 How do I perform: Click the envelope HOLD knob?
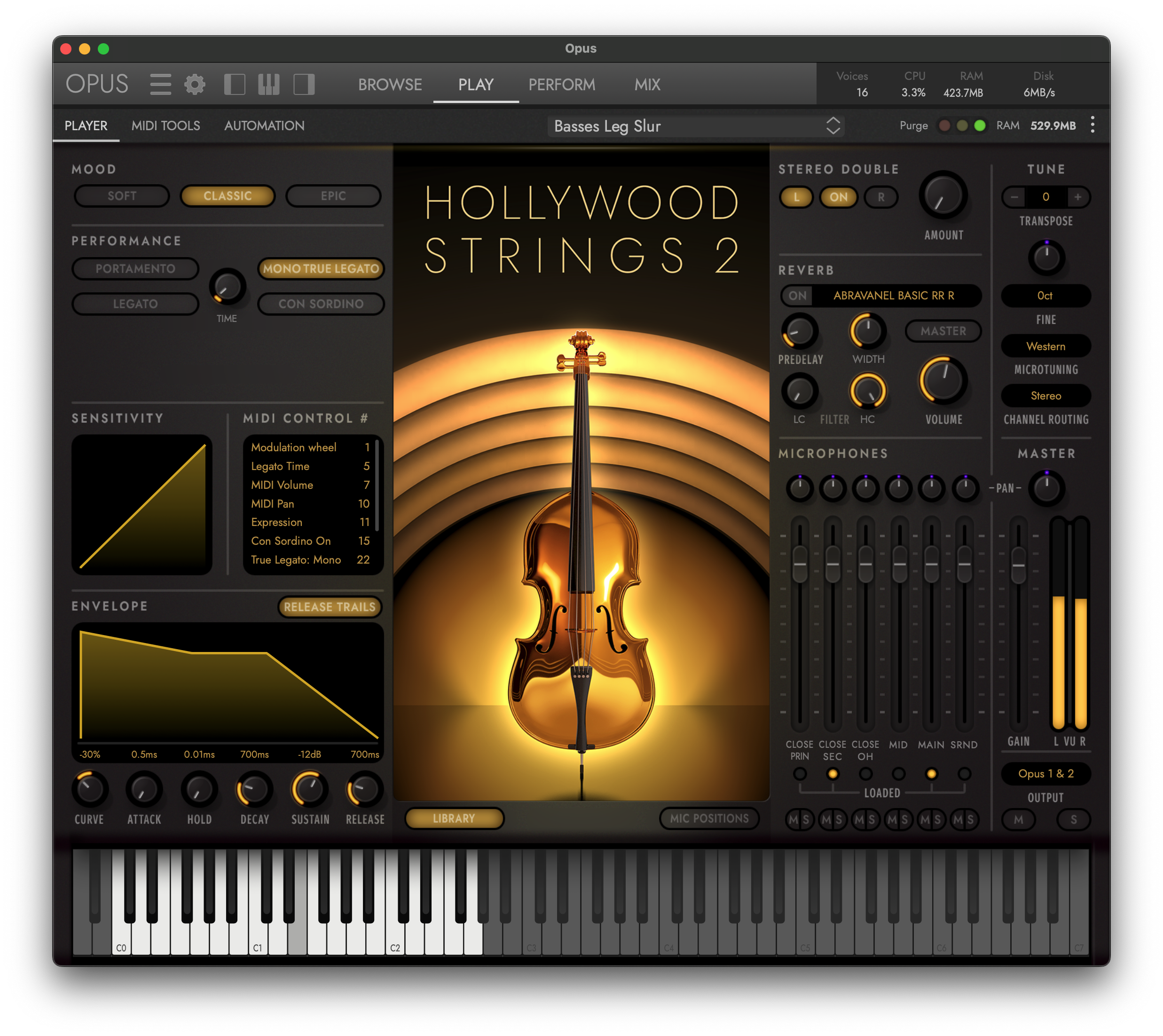coord(199,789)
